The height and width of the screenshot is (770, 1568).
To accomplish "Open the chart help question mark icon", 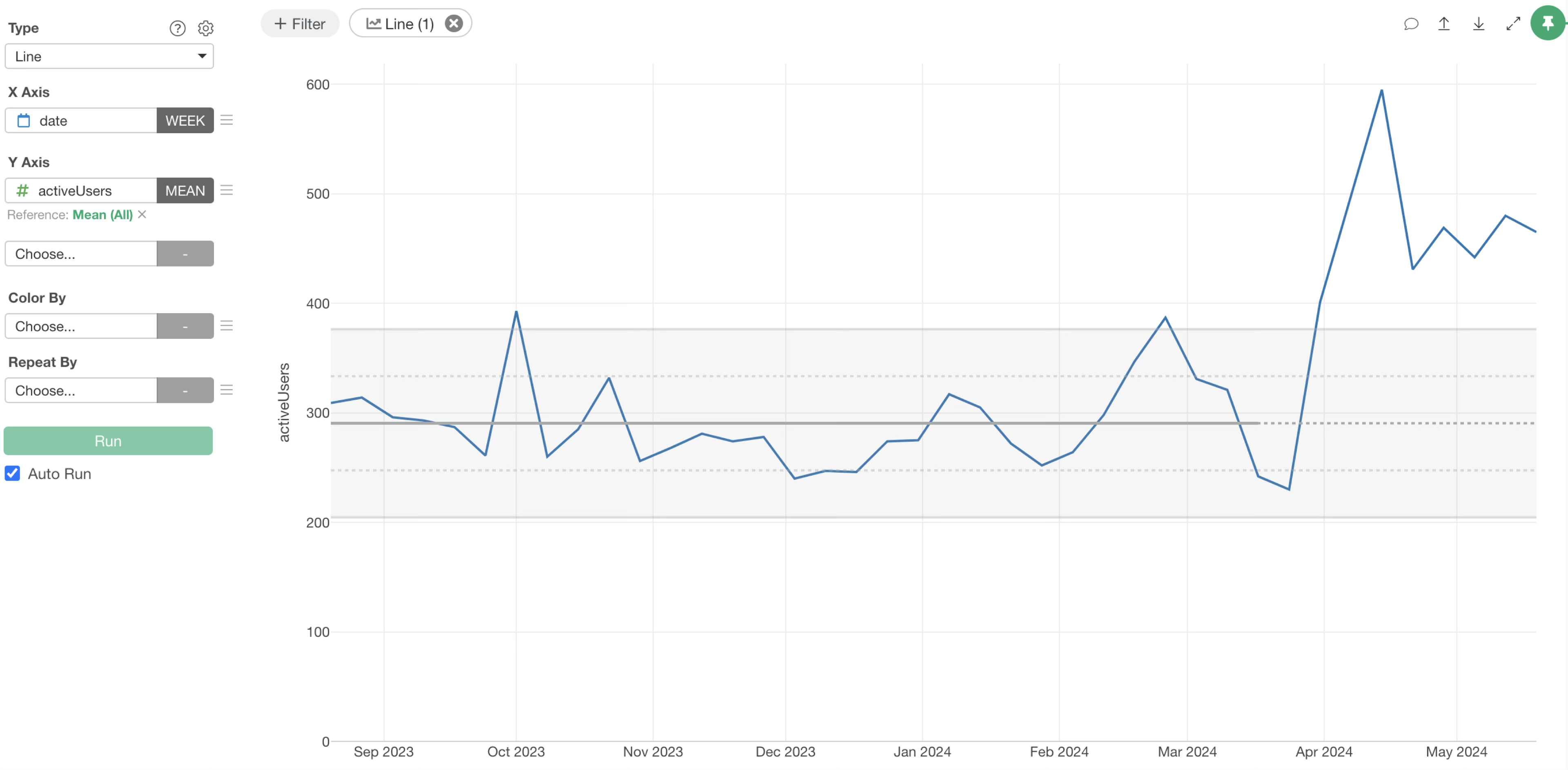I will coord(177,28).
